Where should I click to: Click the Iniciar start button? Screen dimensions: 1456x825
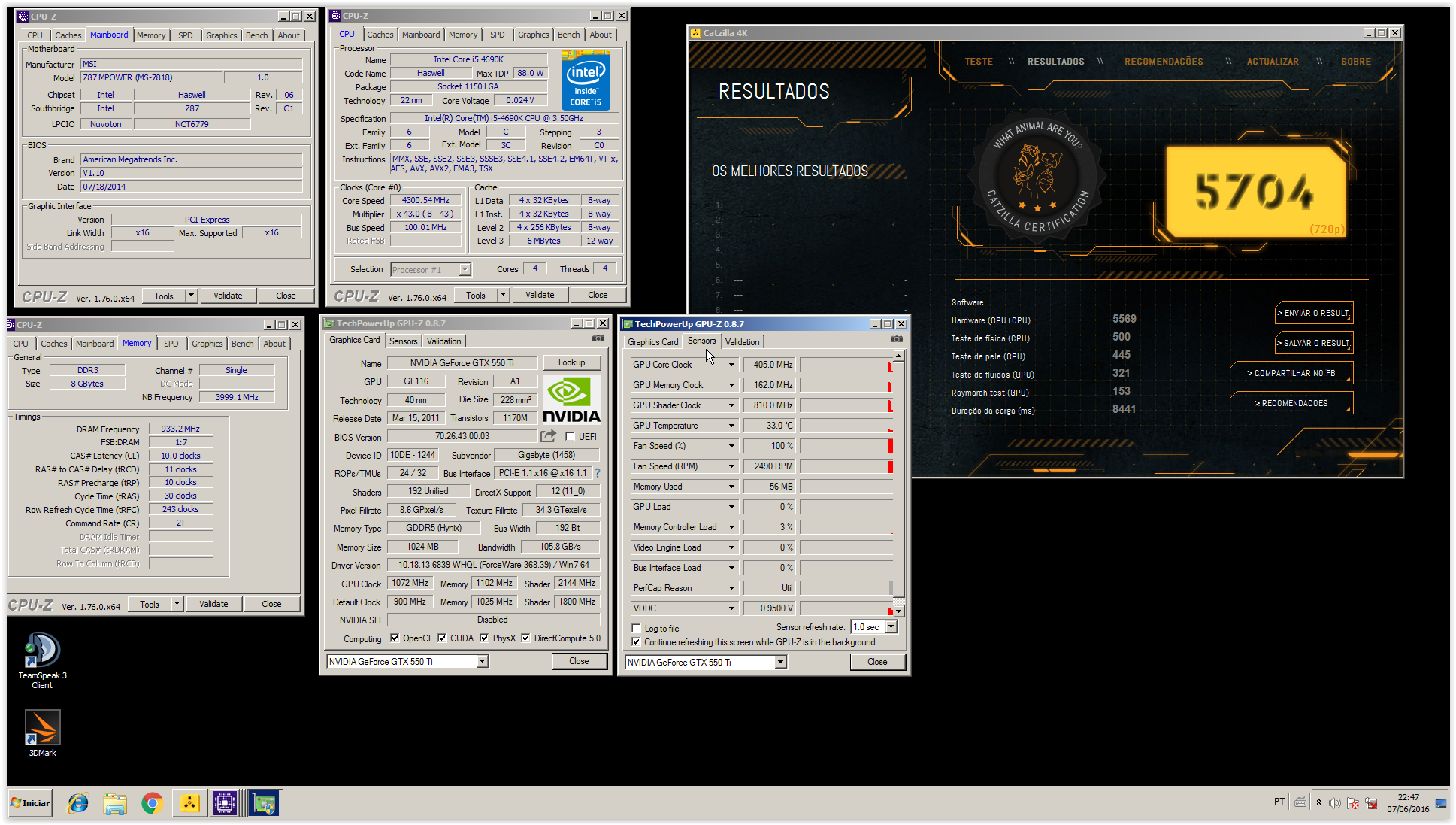tap(30, 803)
